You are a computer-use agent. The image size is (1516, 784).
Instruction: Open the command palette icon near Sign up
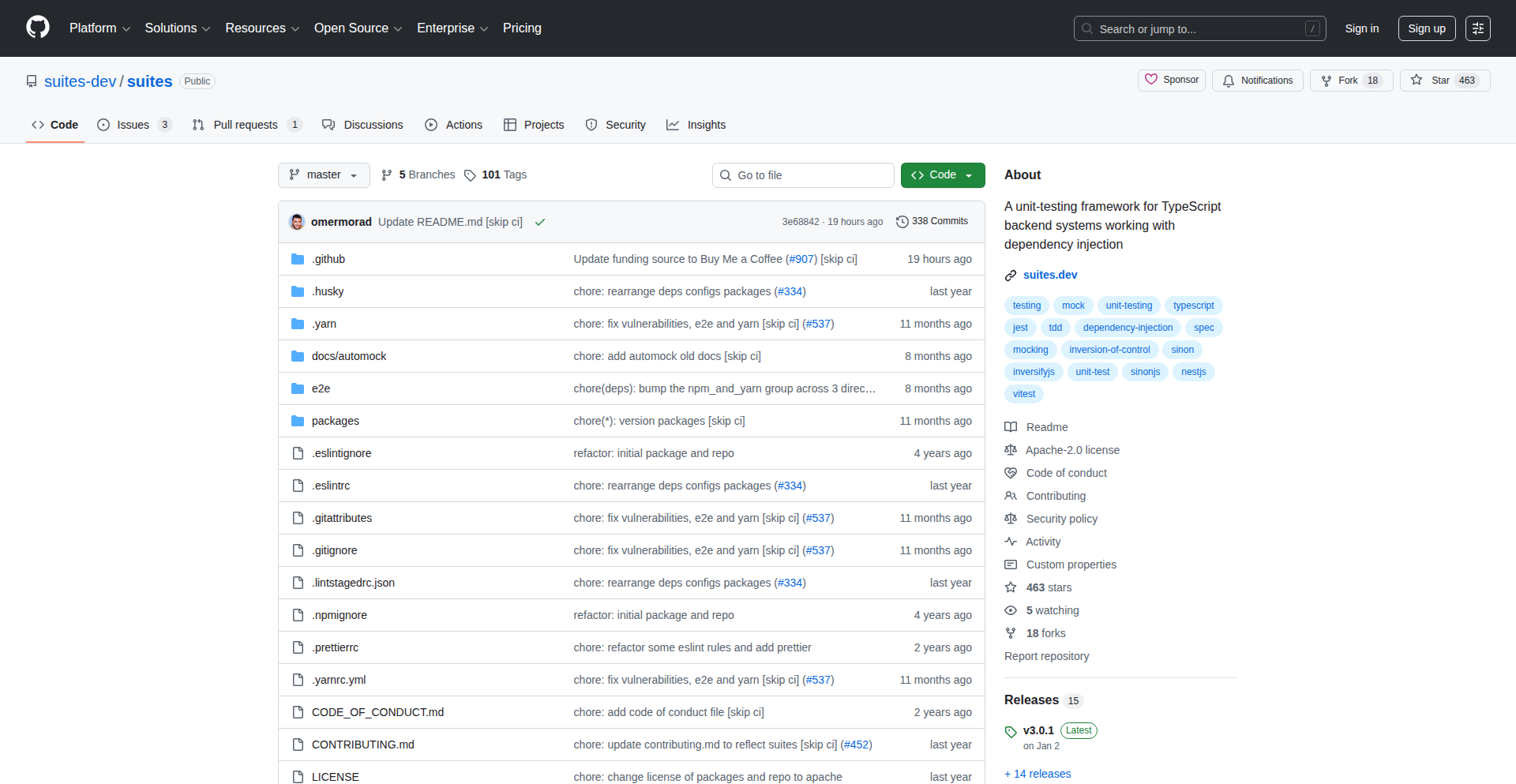click(1478, 28)
